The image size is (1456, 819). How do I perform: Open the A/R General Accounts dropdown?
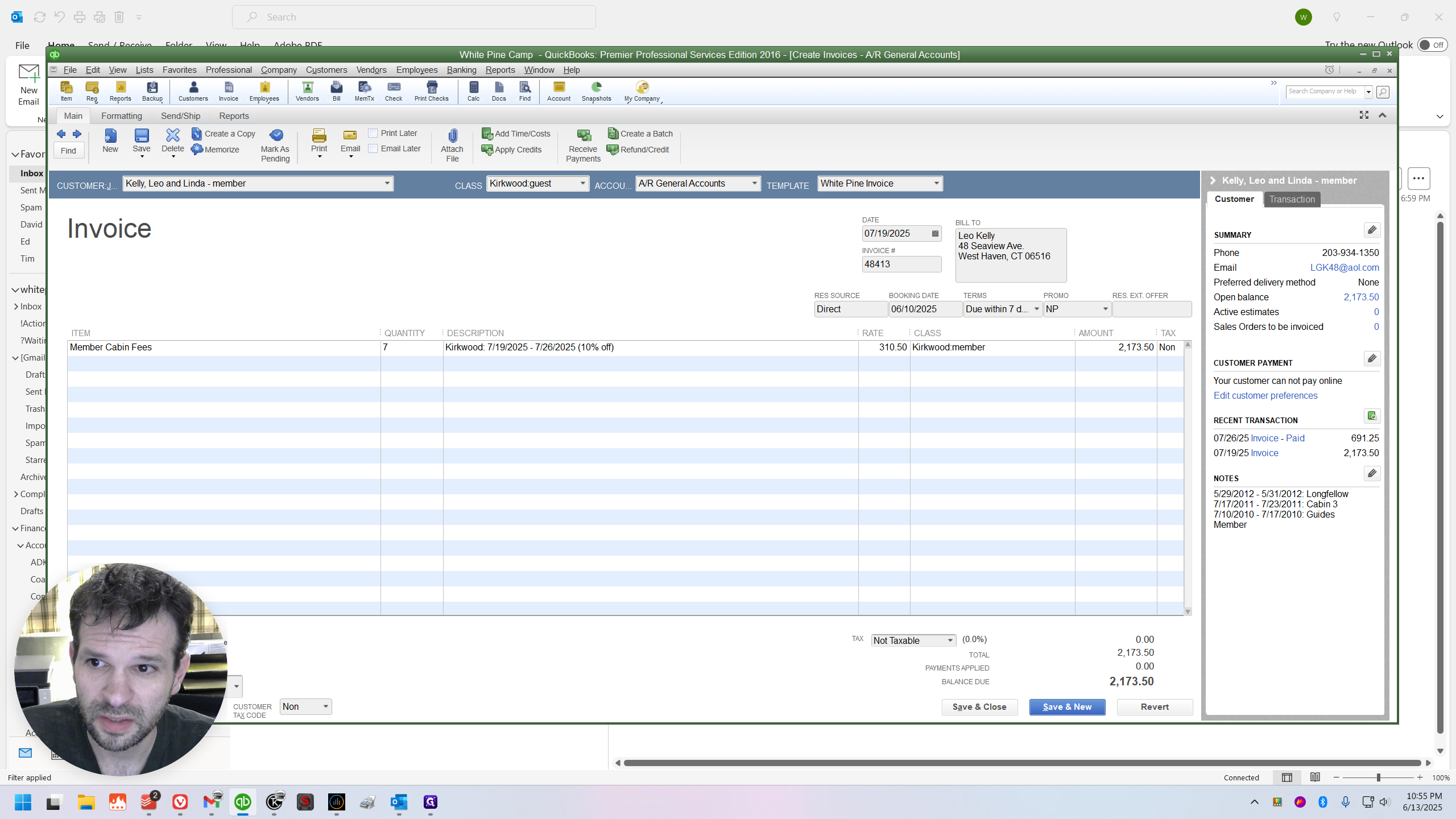coord(754,183)
